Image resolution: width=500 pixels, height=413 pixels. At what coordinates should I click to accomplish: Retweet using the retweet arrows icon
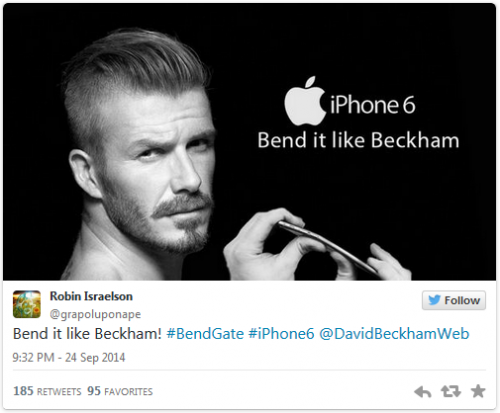pyautogui.click(x=450, y=391)
